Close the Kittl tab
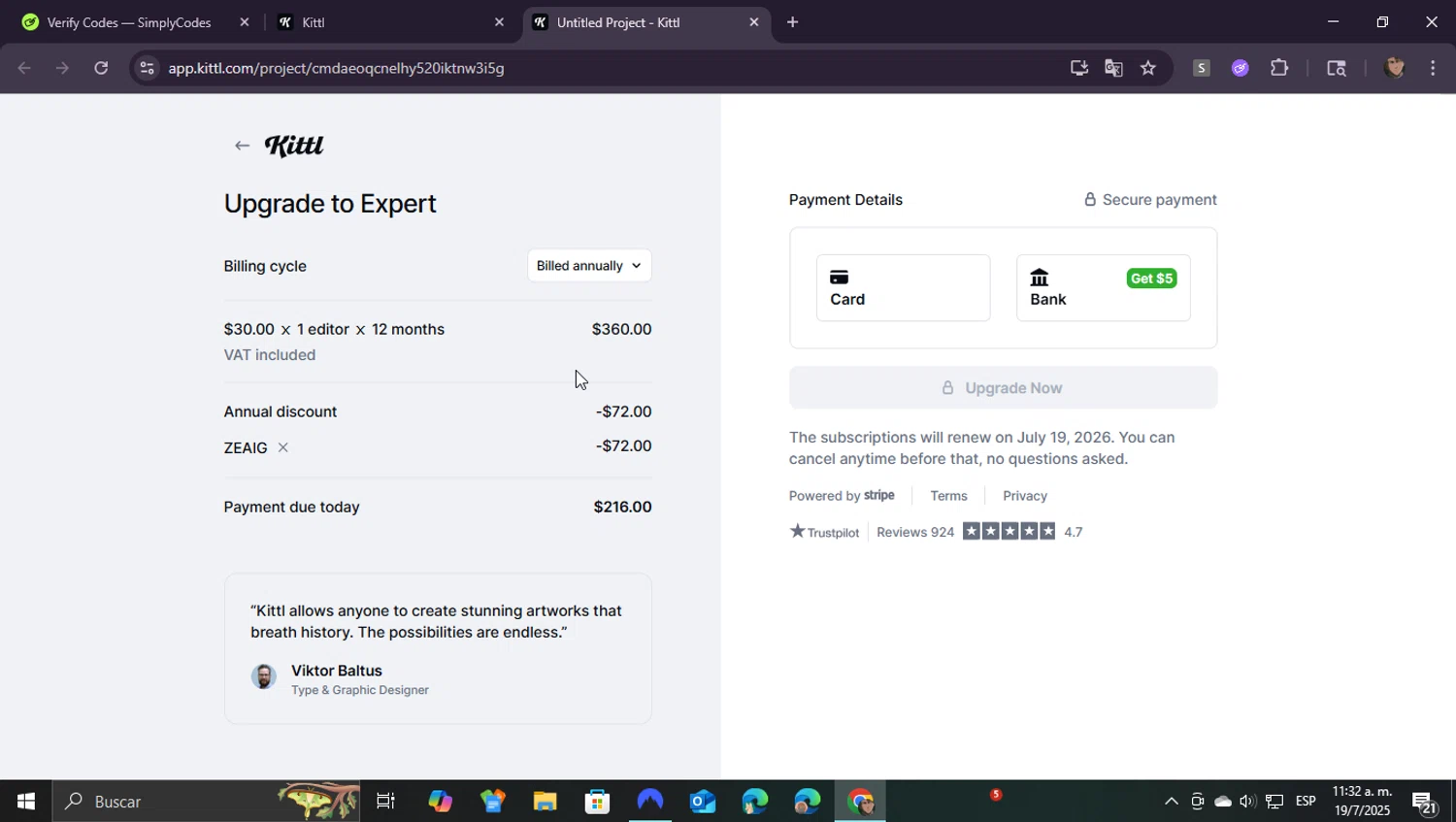 (499, 22)
